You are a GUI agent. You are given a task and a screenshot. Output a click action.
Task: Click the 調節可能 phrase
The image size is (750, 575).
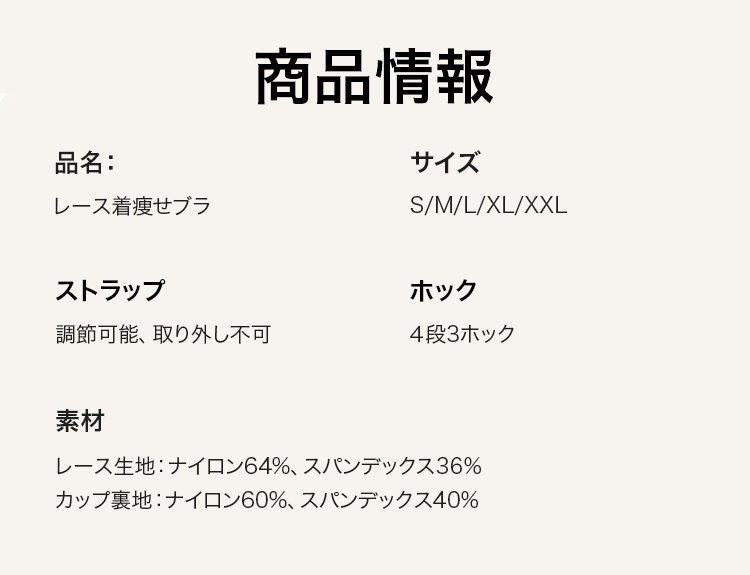pyautogui.click(x=97, y=334)
